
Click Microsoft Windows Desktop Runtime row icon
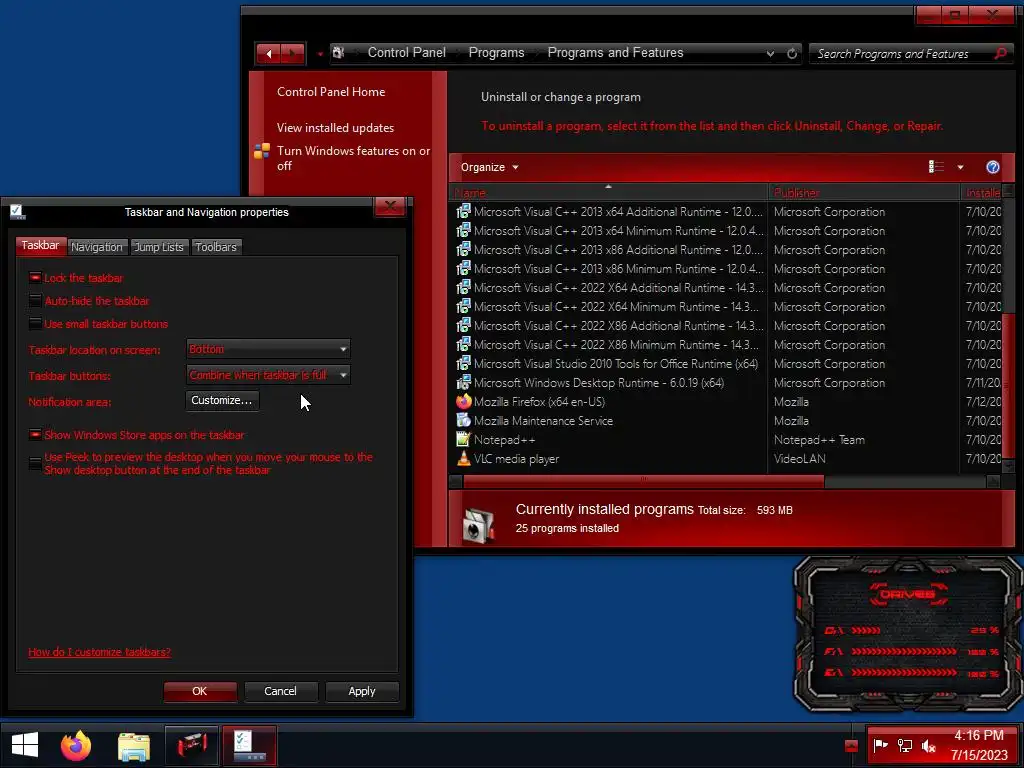(463, 383)
